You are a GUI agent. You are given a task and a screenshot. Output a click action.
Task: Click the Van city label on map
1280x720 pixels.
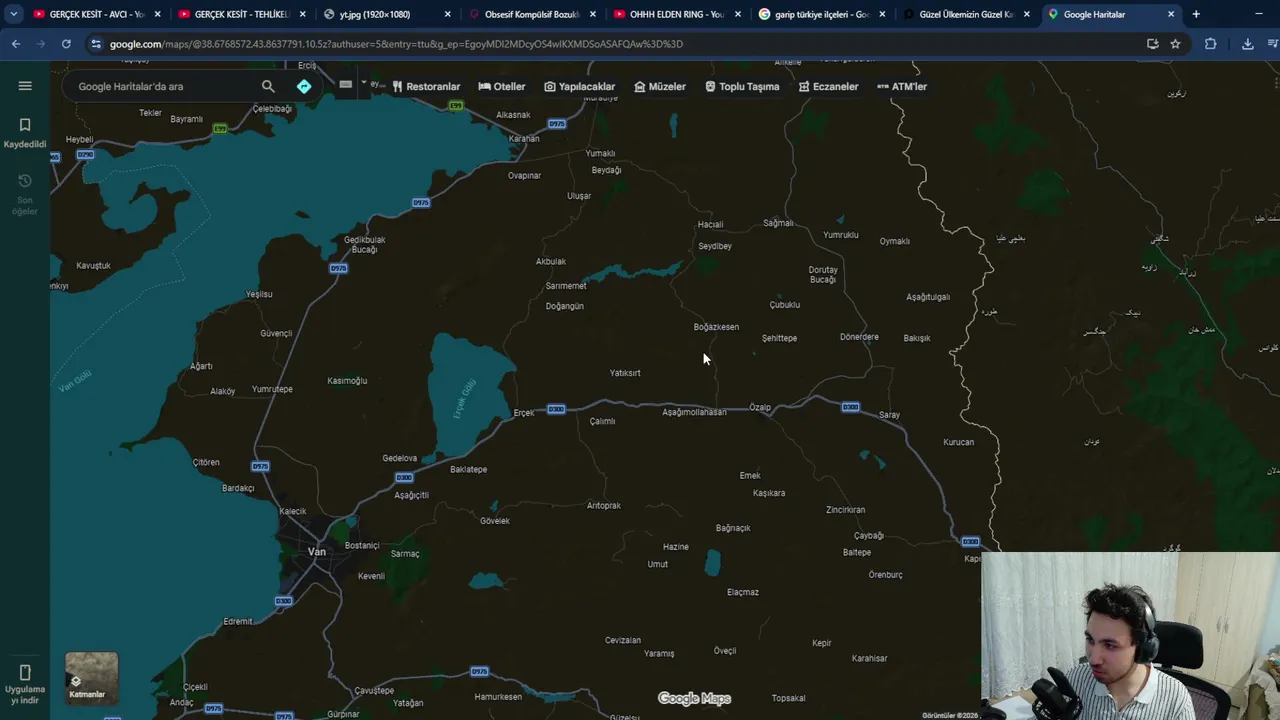pyautogui.click(x=317, y=552)
